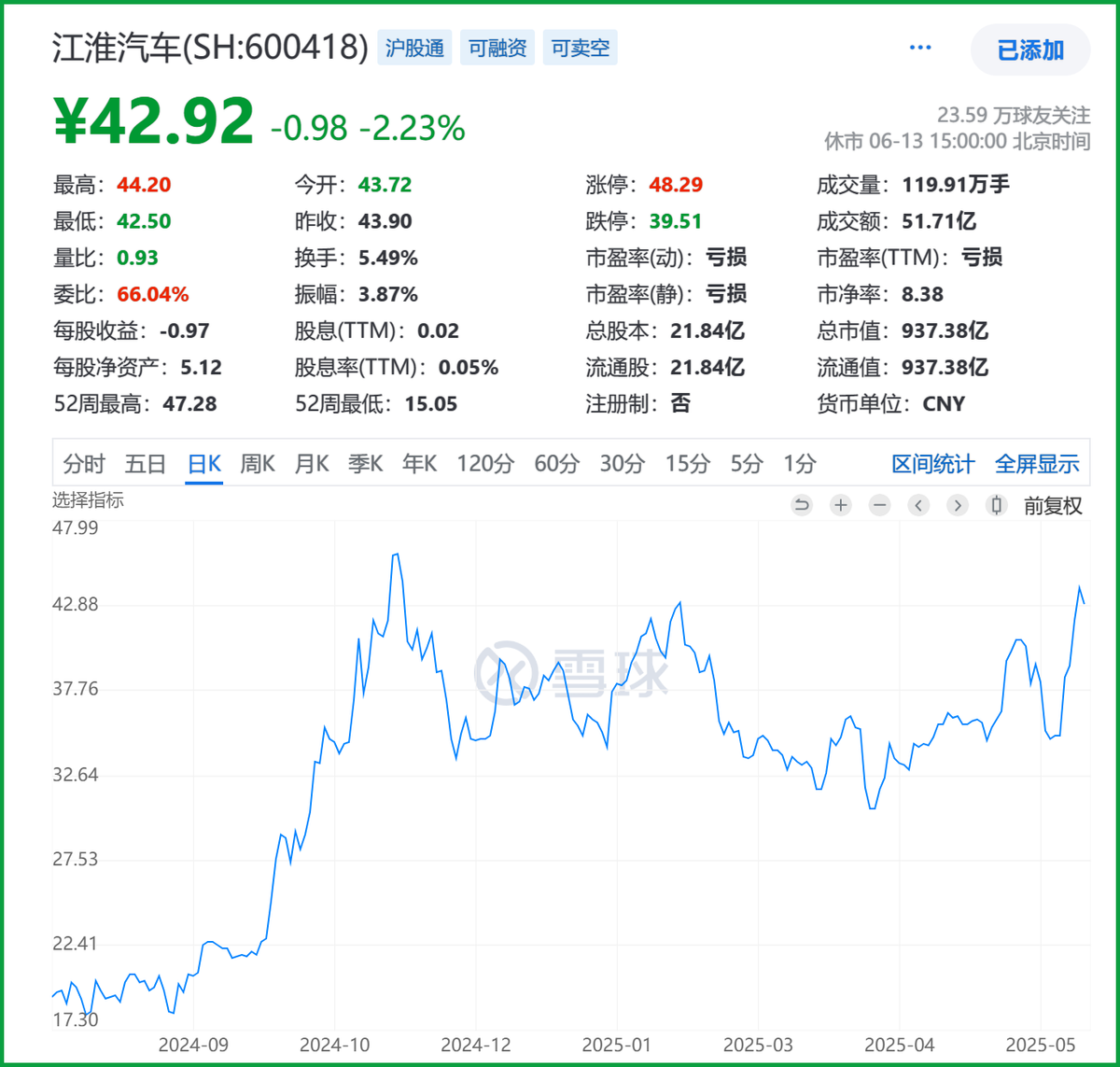Open the three-dot more options menu

pos(920,49)
